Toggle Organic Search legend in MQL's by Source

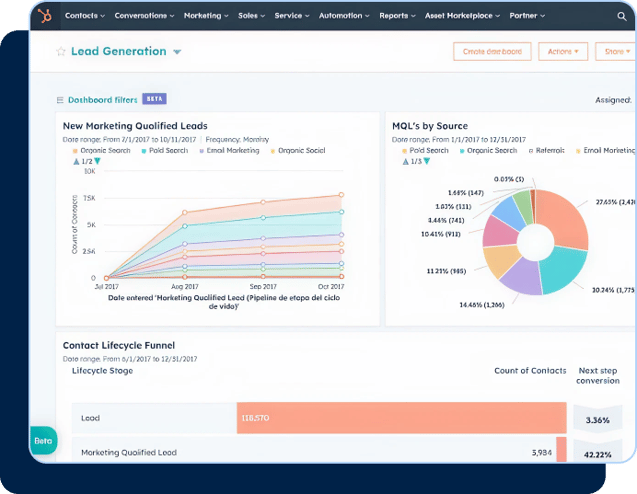point(488,151)
